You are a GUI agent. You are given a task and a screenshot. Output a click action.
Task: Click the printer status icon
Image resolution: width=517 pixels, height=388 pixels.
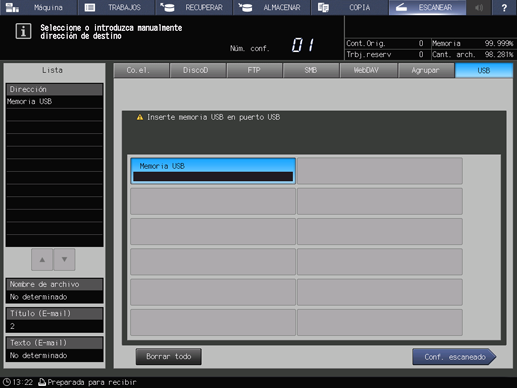42,382
